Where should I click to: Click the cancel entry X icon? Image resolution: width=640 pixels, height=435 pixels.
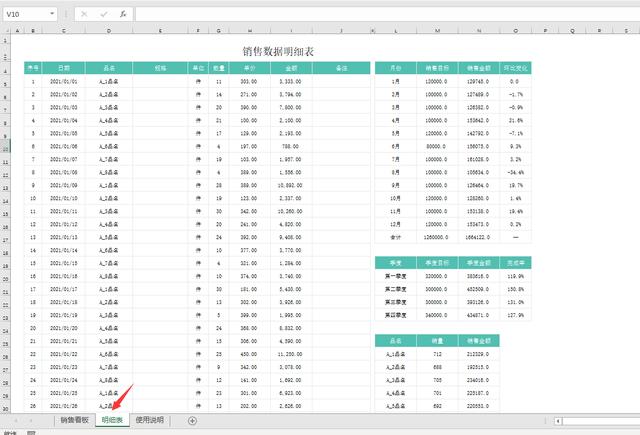(85, 15)
